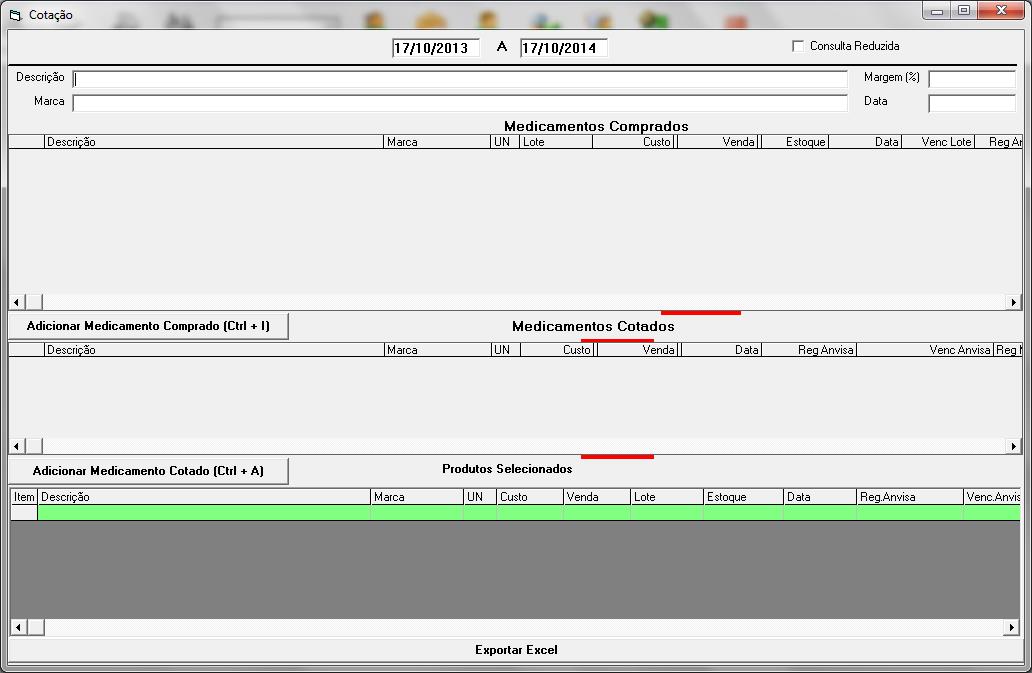Select the end date field 17/10/2014

[x=564, y=48]
